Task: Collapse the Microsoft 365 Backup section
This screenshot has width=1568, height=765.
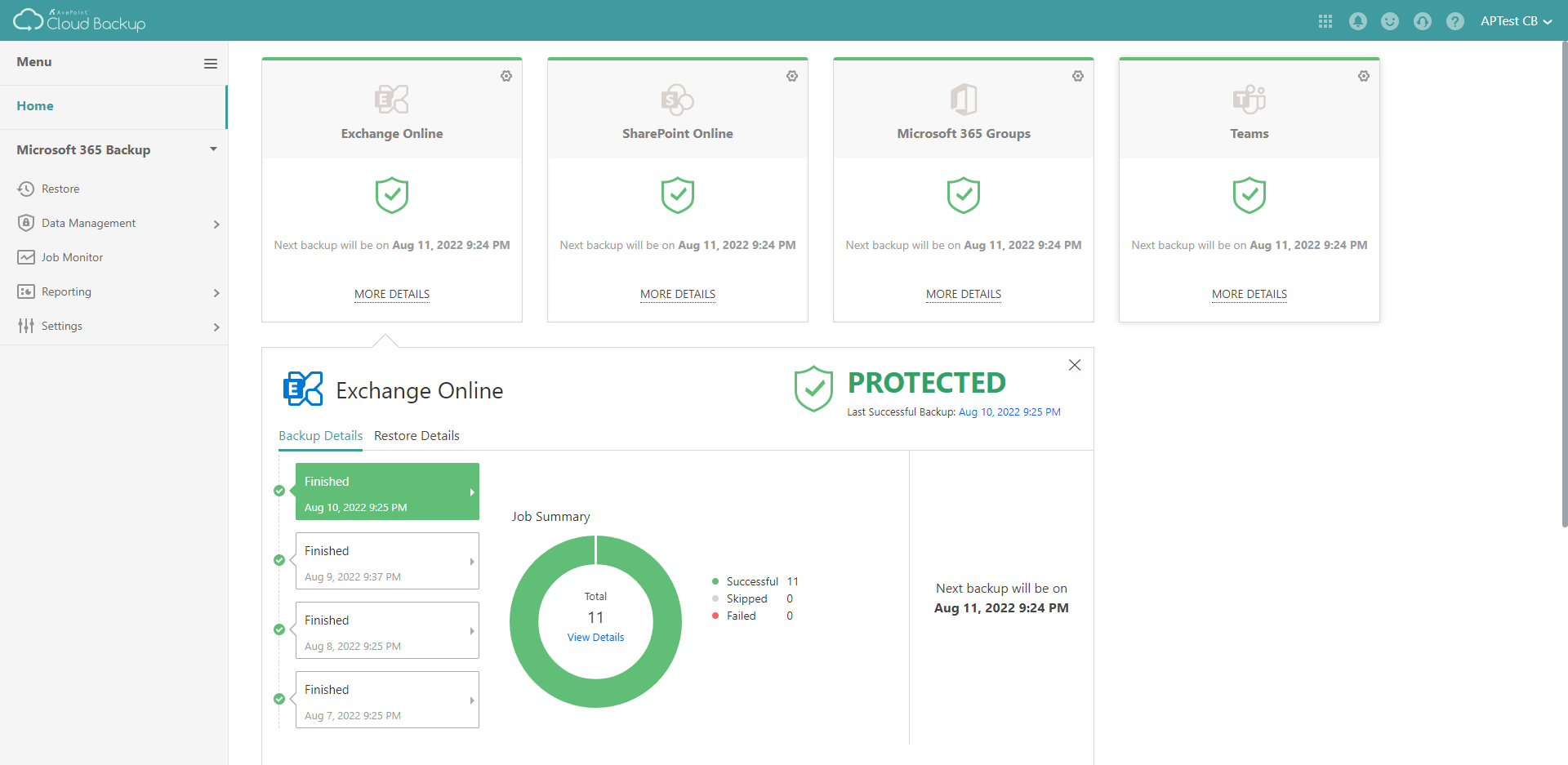Action: (x=213, y=149)
